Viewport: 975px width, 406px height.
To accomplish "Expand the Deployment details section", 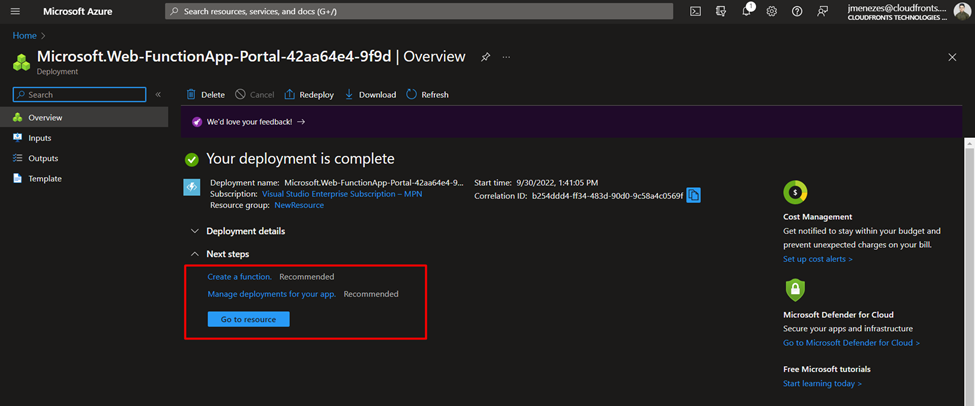I will (238, 231).
